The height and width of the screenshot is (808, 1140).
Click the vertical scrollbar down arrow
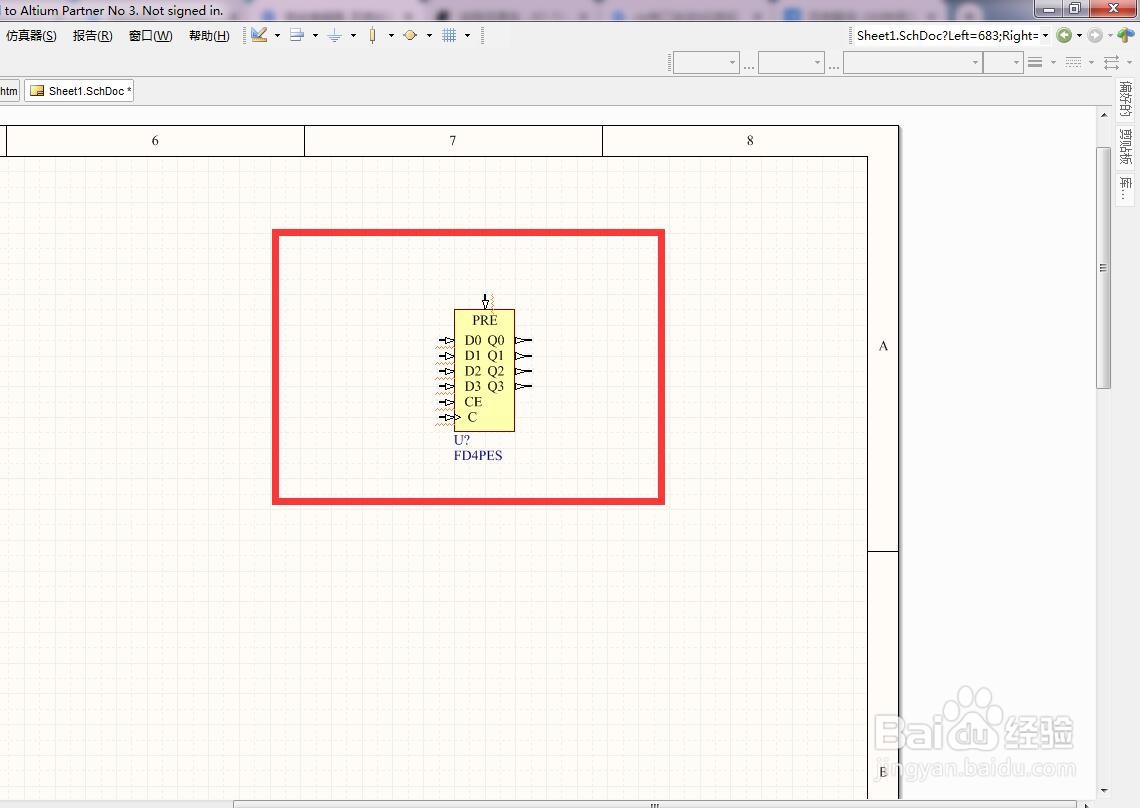coord(1104,790)
